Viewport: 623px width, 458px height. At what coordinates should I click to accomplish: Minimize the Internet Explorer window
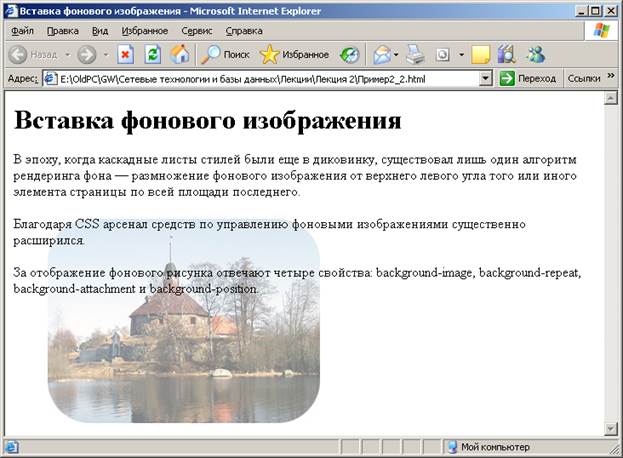click(x=582, y=11)
